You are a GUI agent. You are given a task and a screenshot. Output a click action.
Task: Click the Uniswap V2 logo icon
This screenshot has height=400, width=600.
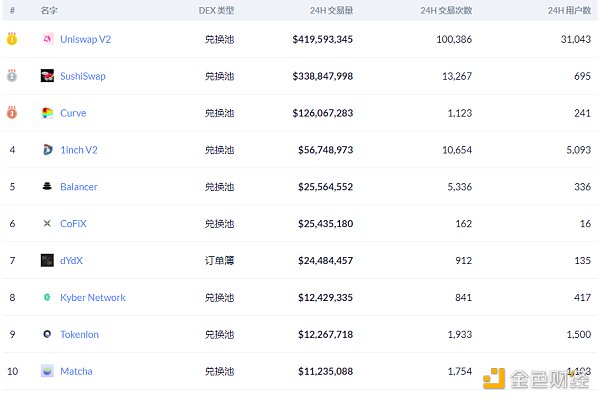tap(47, 39)
